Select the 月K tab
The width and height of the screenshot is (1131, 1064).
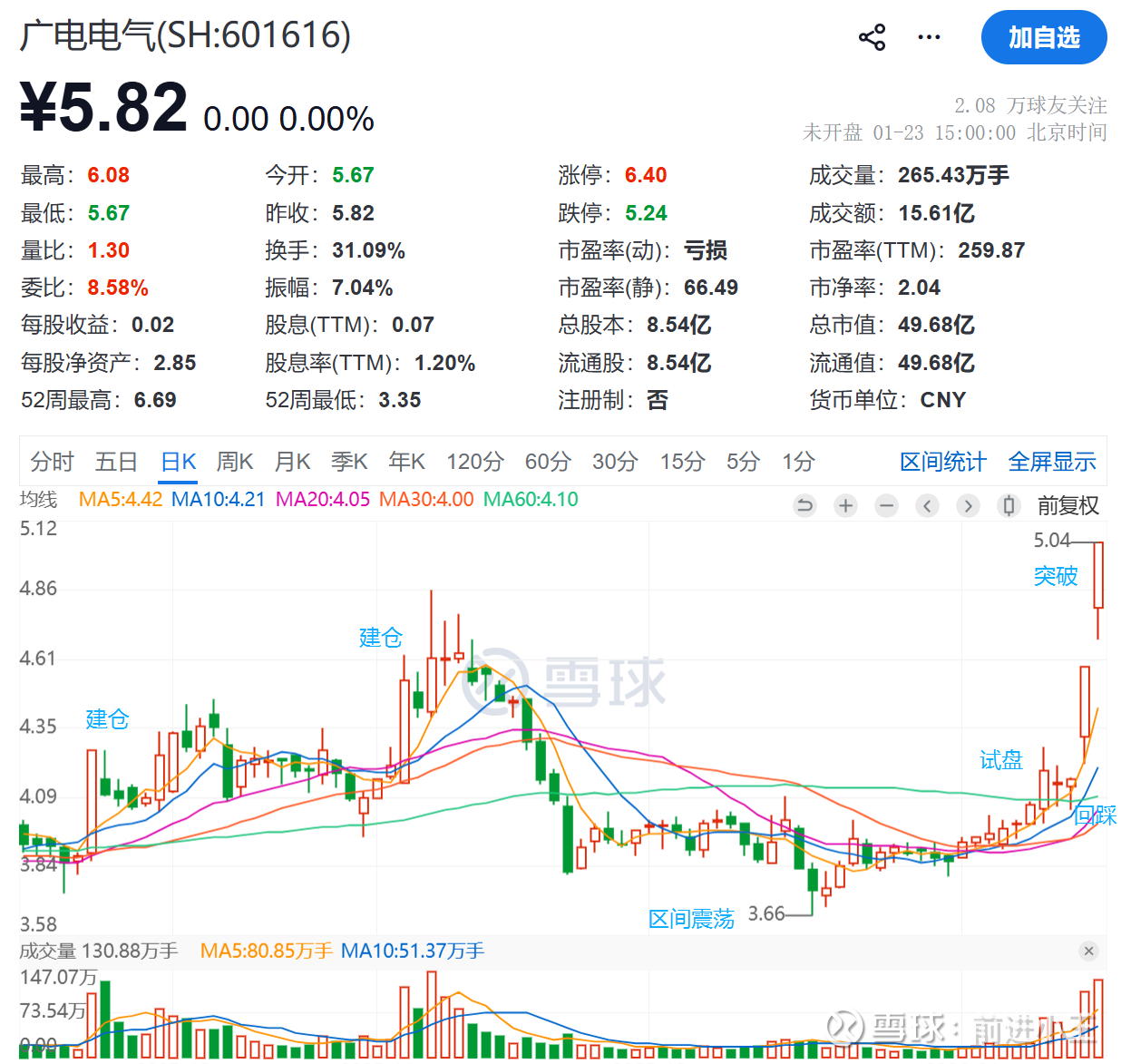(293, 462)
